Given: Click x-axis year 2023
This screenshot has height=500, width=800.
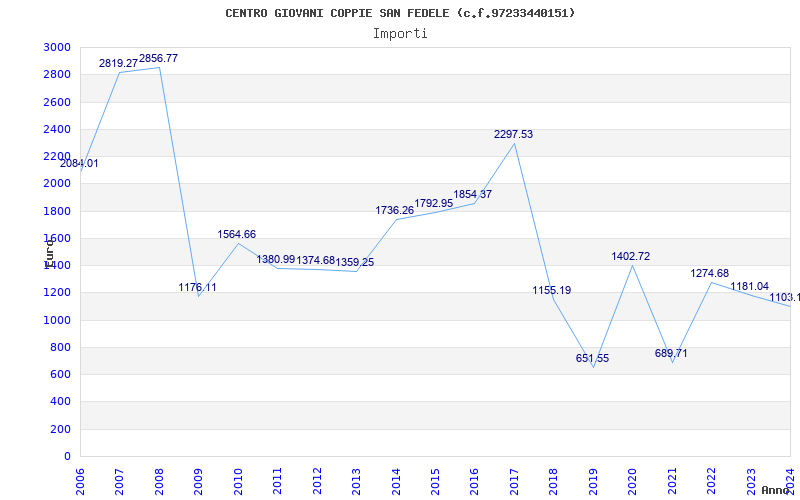Looking at the screenshot, I should pyautogui.click(x=751, y=482).
